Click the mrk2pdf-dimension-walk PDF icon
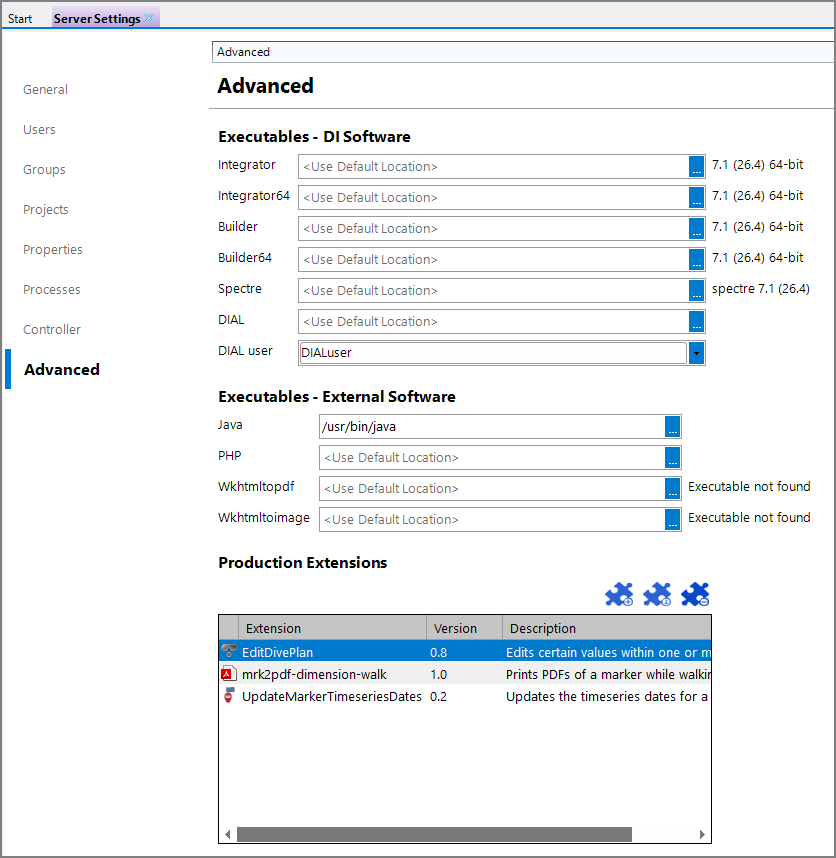Screen dimensions: 836x858 pyautogui.click(x=228, y=674)
